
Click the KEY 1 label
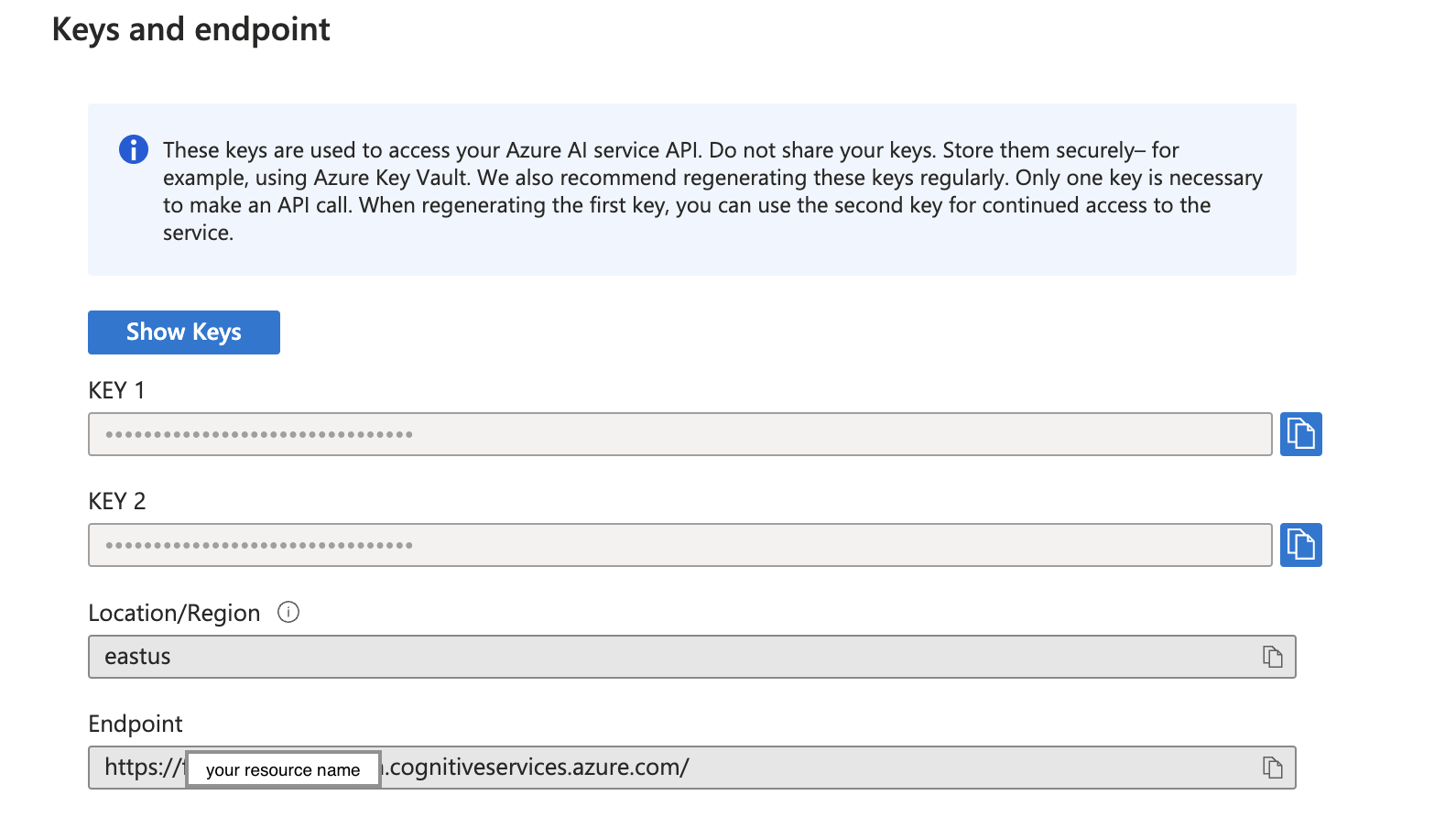click(116, 390)
